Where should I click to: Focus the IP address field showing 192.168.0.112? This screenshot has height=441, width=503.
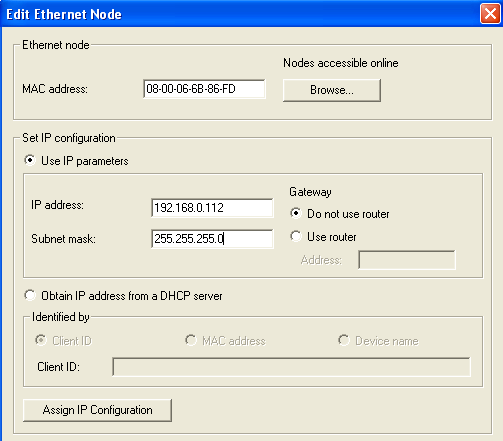pos(212,208)
